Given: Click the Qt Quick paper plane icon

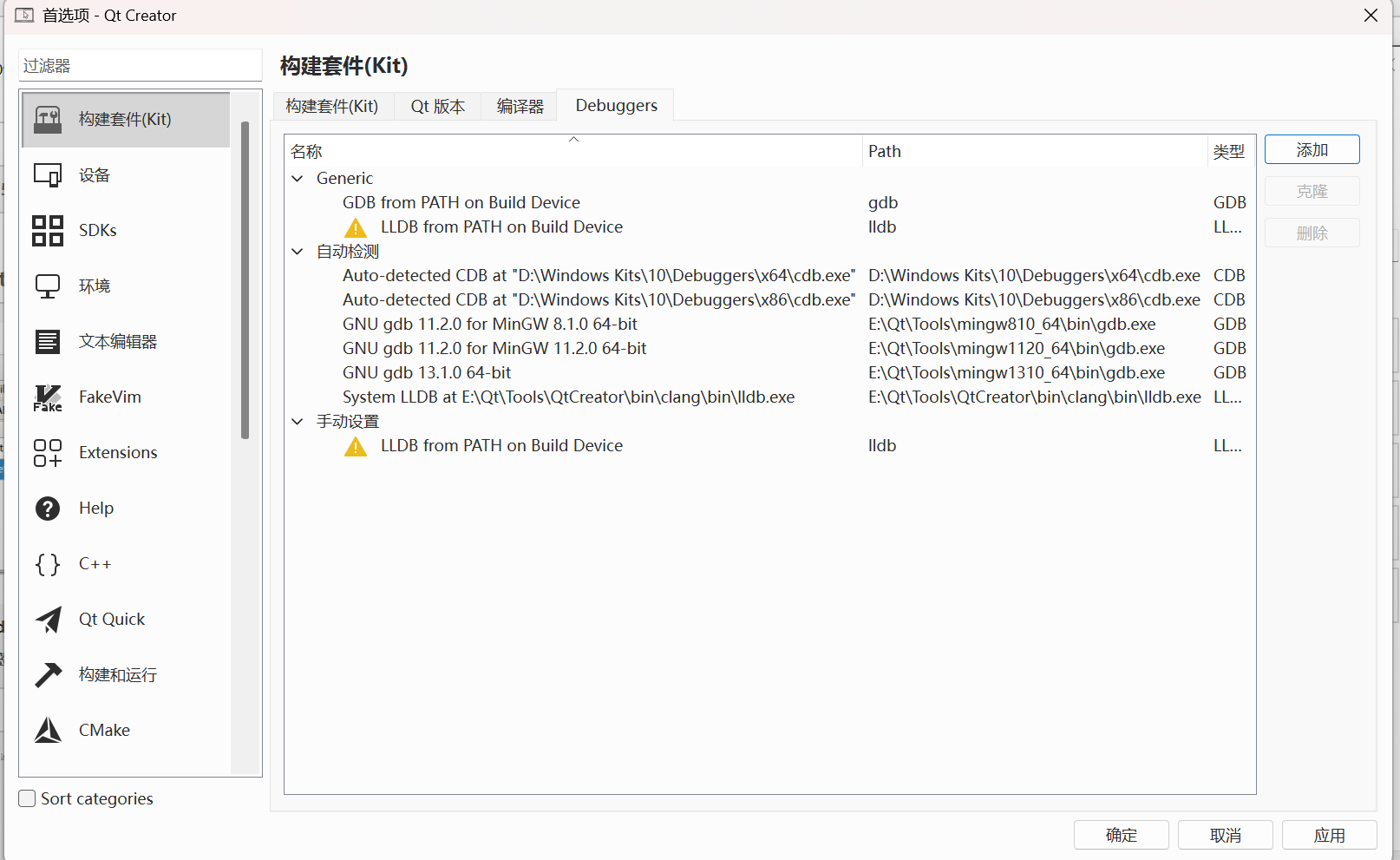Looking at the screenshot, I should 48,620.
